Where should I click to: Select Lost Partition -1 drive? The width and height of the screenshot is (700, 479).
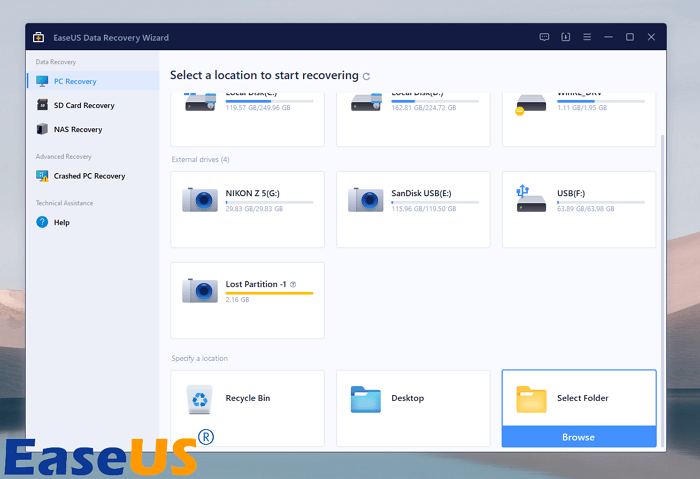tap(247, 300)
